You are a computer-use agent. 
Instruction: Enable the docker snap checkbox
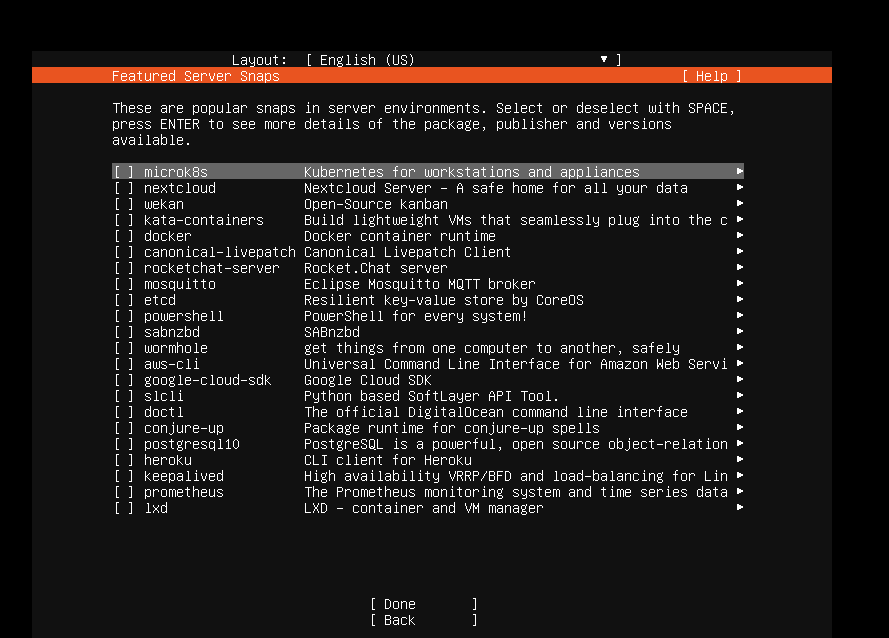coord(124,236)
